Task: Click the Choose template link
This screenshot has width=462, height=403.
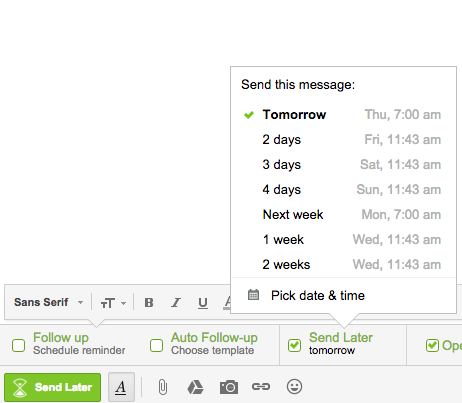Action: coord(212,350)
